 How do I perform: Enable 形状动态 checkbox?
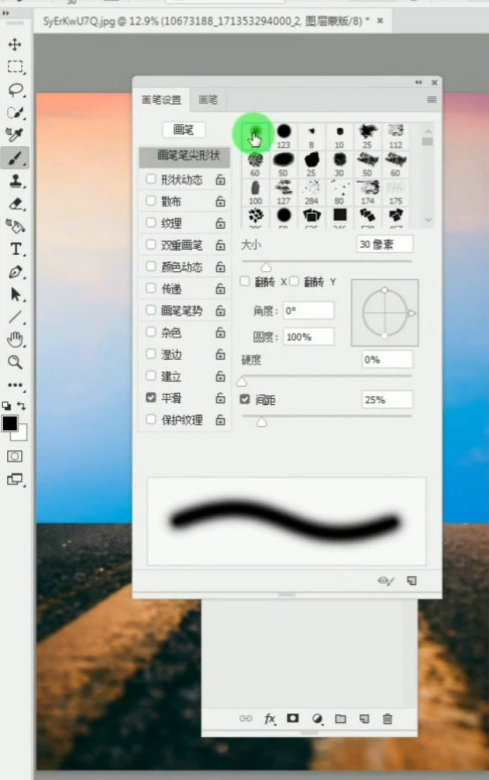[x=151, y=179]
